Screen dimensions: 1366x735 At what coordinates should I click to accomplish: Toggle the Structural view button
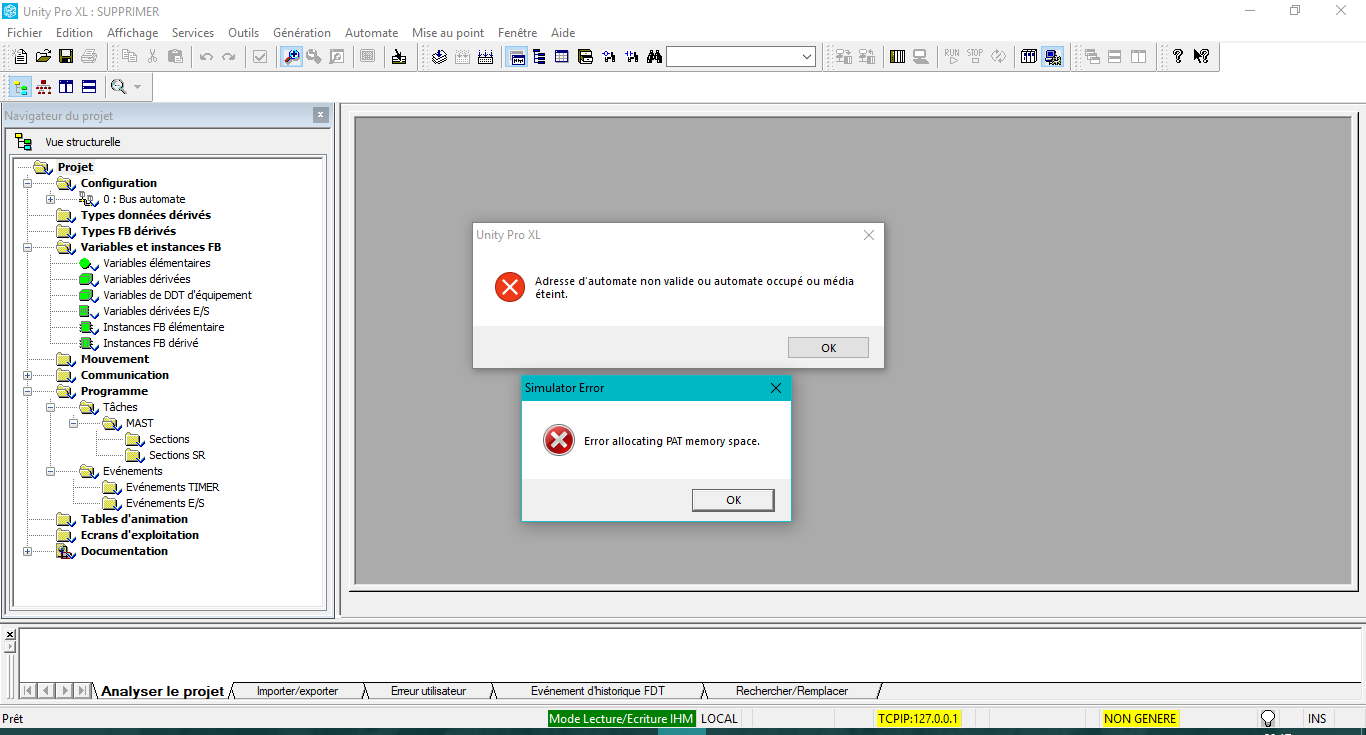pyautogui.click(x=20, y=87)
